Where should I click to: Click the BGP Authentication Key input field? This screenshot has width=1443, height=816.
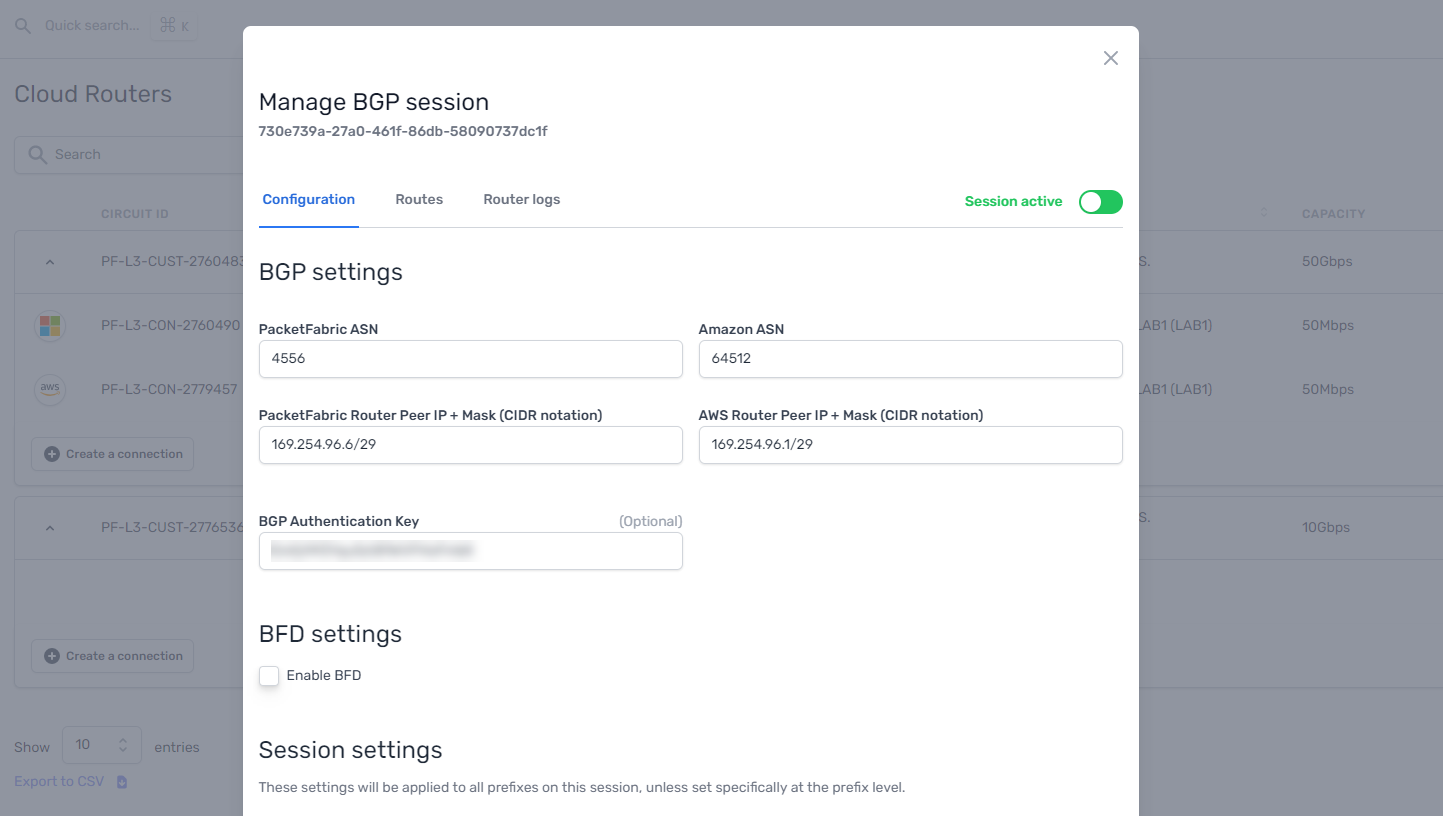pos(470,551)
